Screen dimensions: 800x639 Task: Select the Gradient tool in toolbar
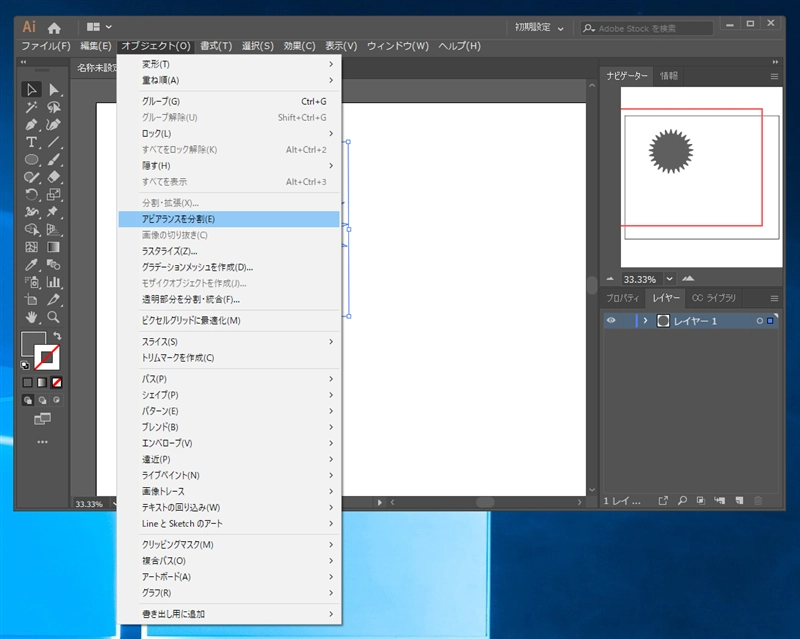click(54, 247)
